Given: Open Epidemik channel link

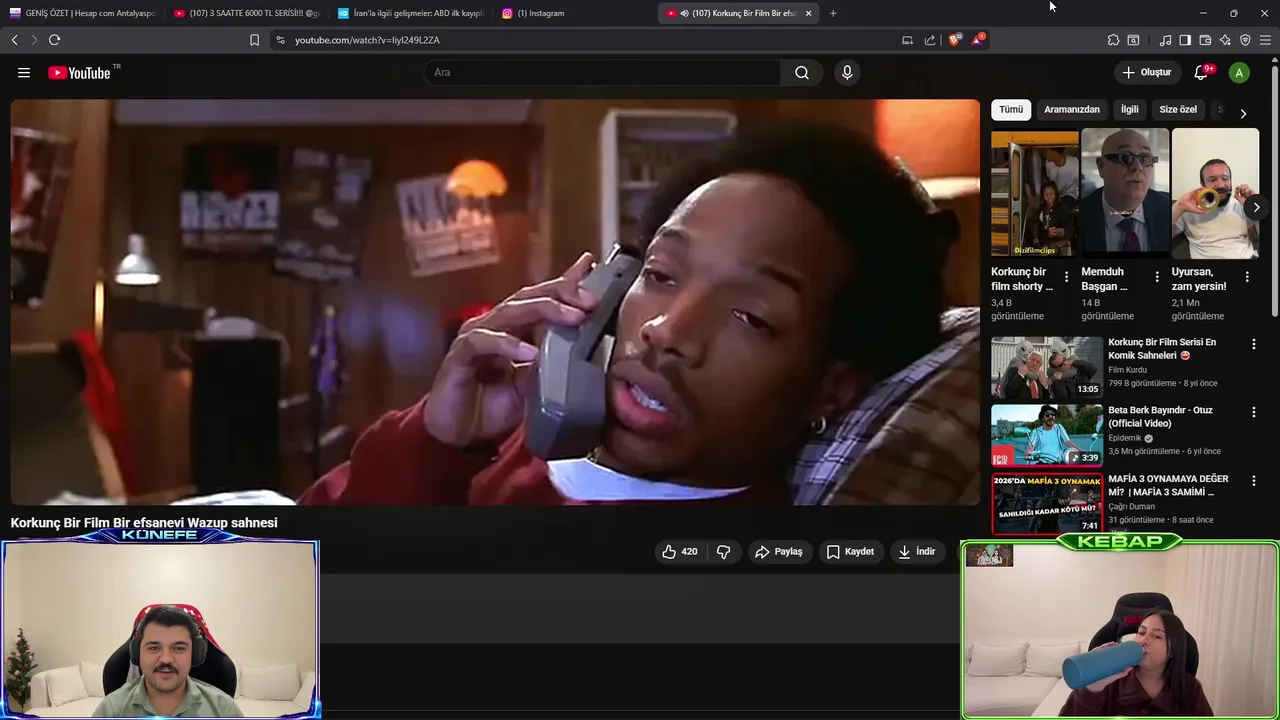Looking at the screenshot, I should [x=1125, y=438].
